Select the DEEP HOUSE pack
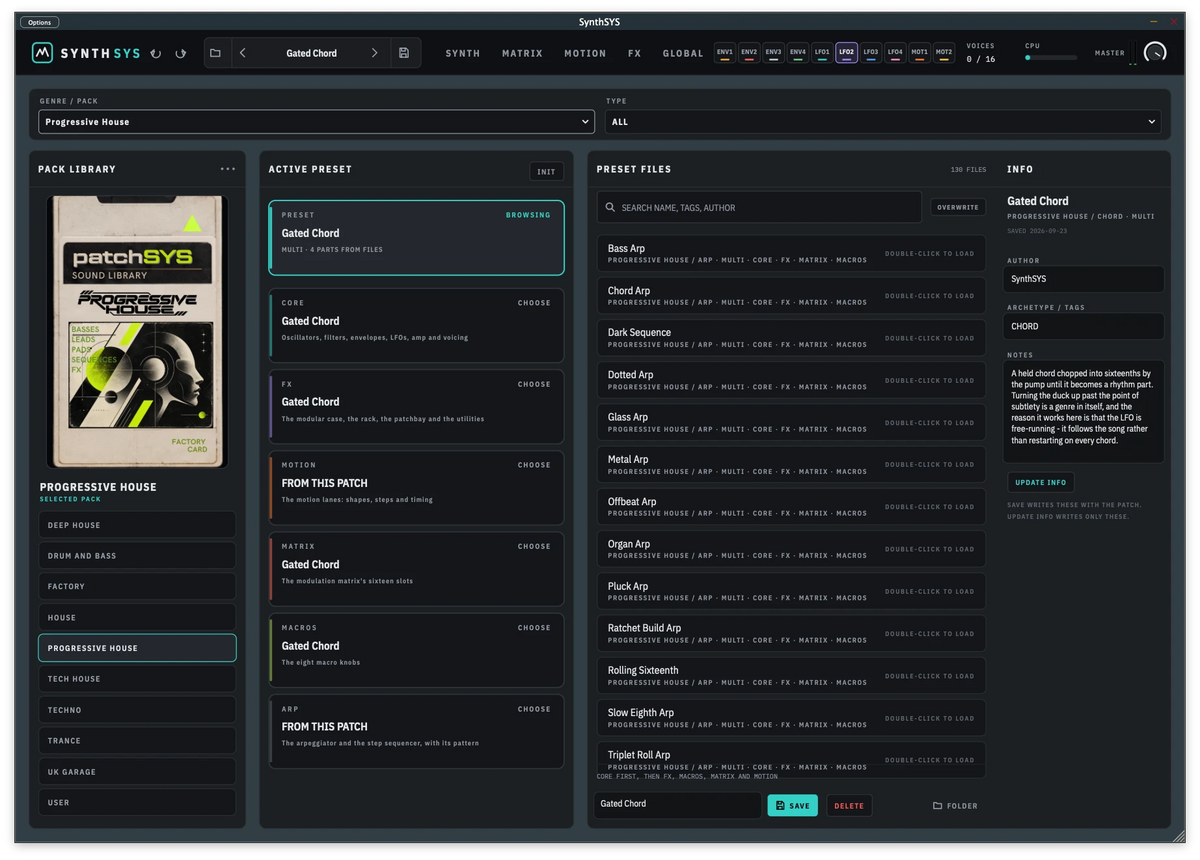The image size is (1200, 860). (x=137, y=525)
